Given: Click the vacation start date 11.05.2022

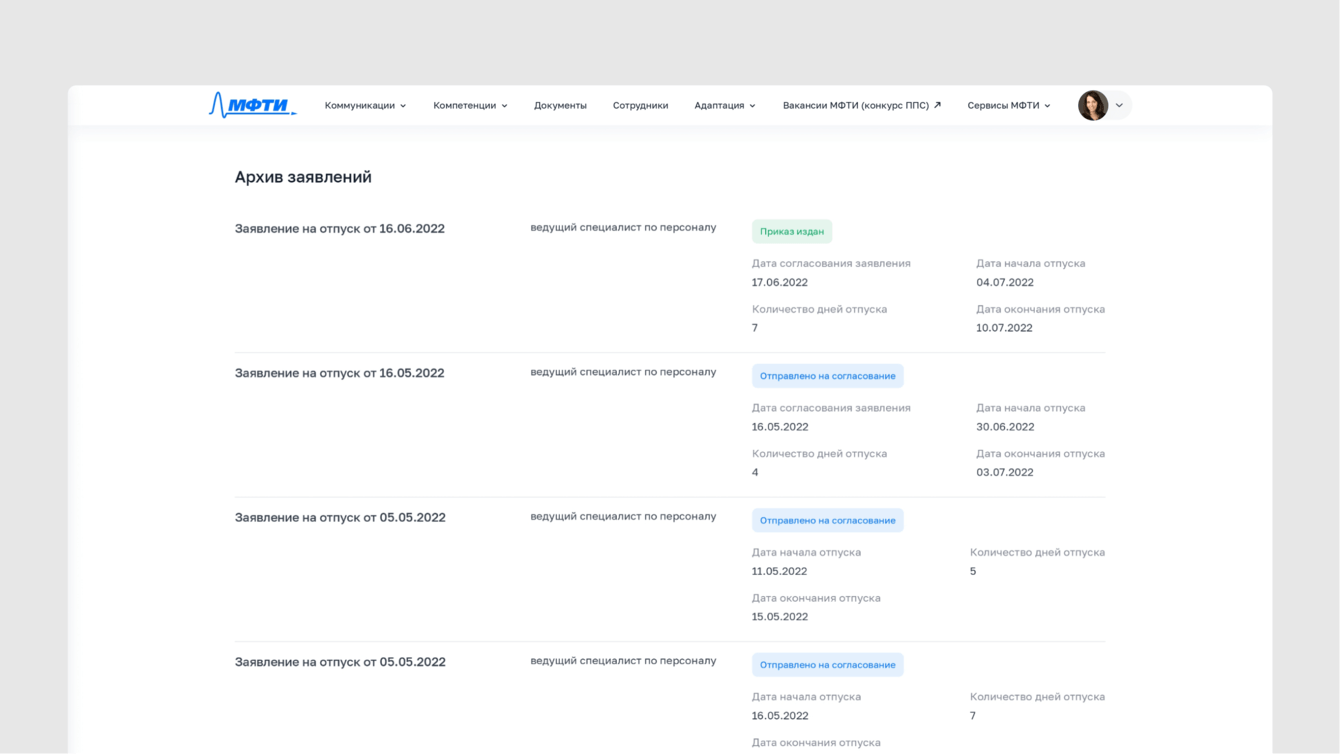Looking at the screenshot, I should point(779,571).
